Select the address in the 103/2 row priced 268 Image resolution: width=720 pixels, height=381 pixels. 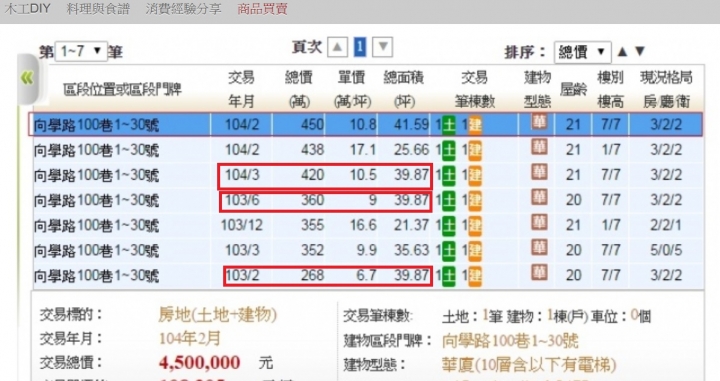pyautogui.click(x=96, y=276)
